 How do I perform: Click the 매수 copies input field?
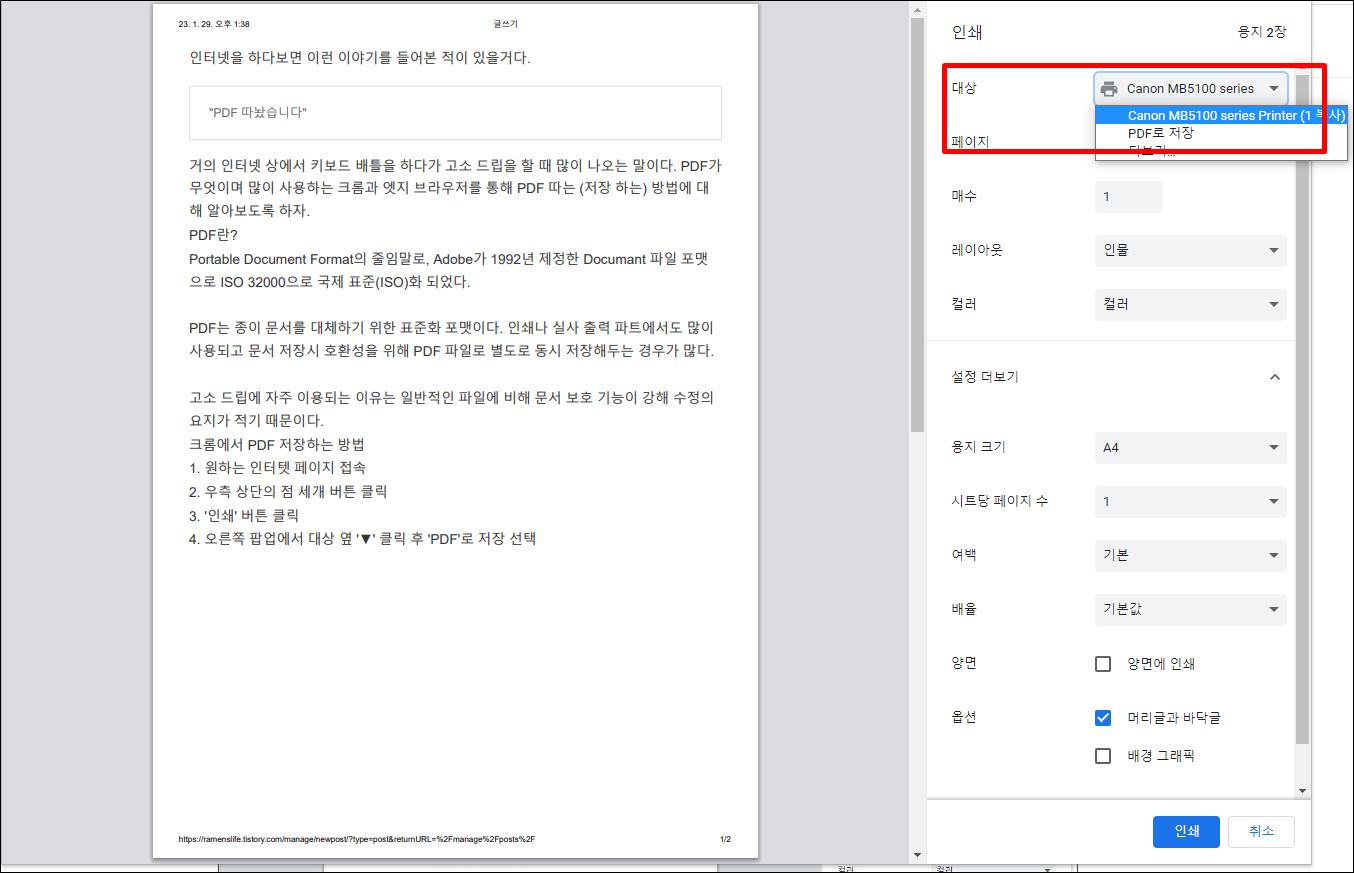tap(1128, 197)
